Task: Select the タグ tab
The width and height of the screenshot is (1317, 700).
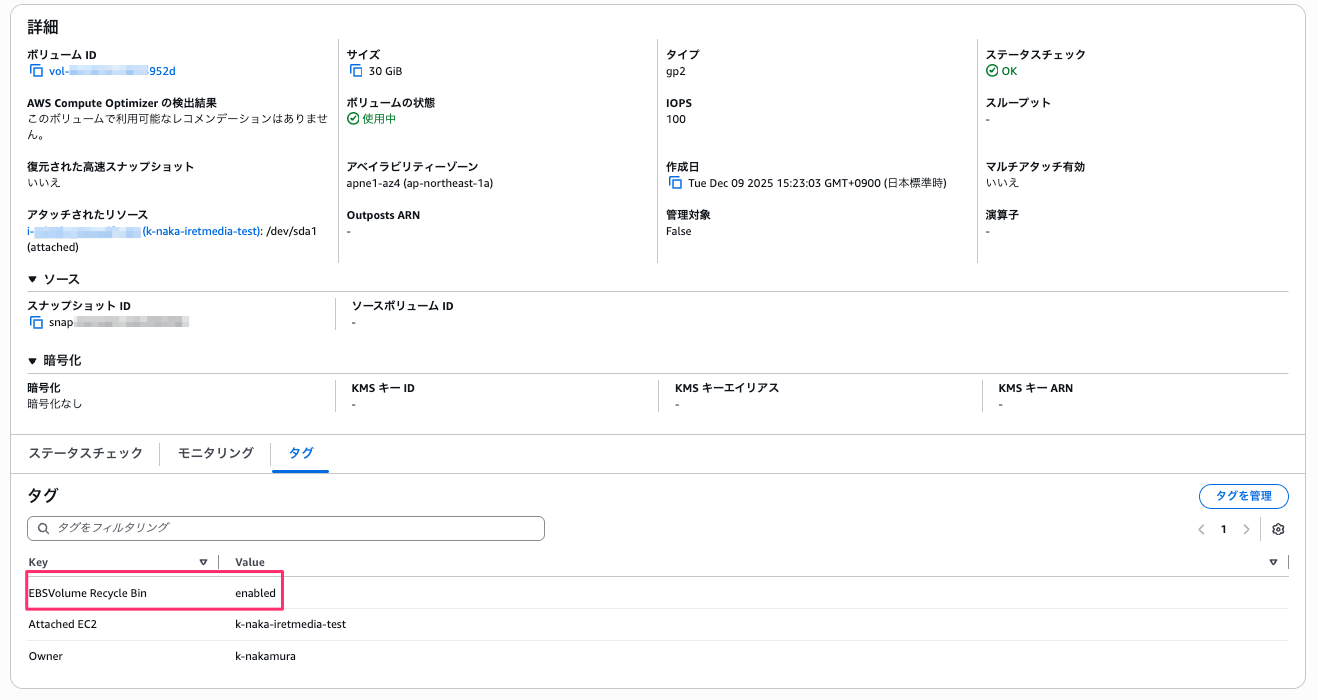Action: [301, 453]
